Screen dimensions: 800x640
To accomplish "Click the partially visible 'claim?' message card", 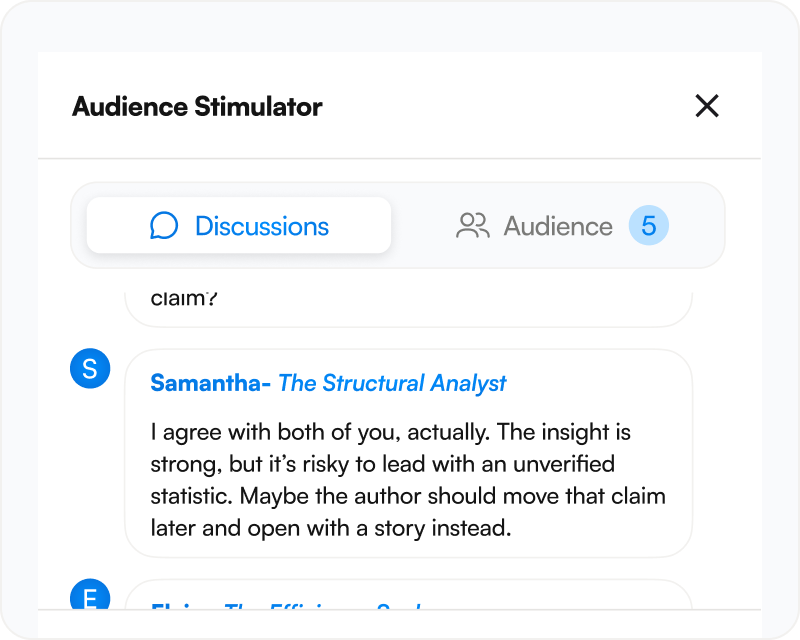I will point(408,295).
